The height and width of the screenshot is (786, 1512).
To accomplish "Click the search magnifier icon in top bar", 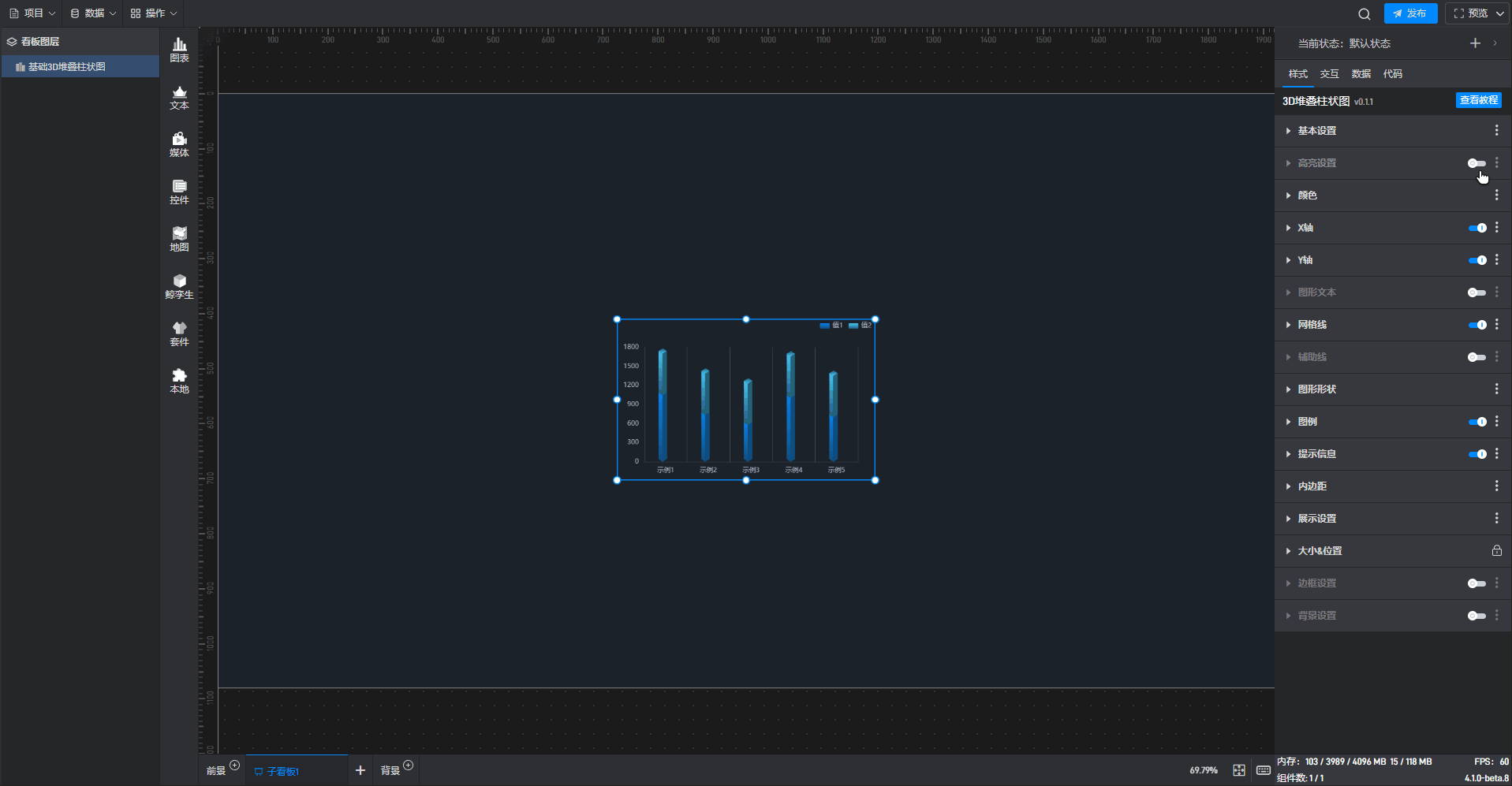I will point(1364,13).
